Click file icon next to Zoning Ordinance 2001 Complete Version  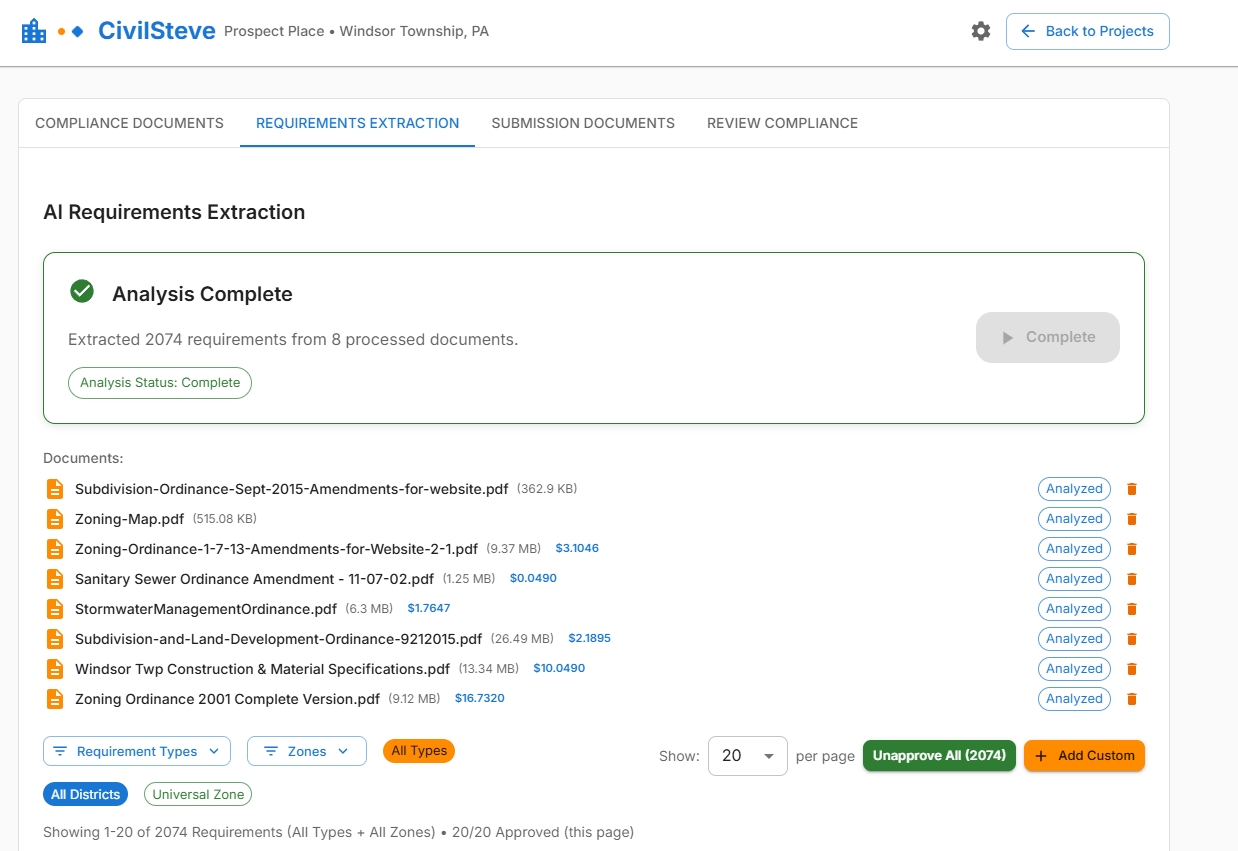[x=55, y=699]
